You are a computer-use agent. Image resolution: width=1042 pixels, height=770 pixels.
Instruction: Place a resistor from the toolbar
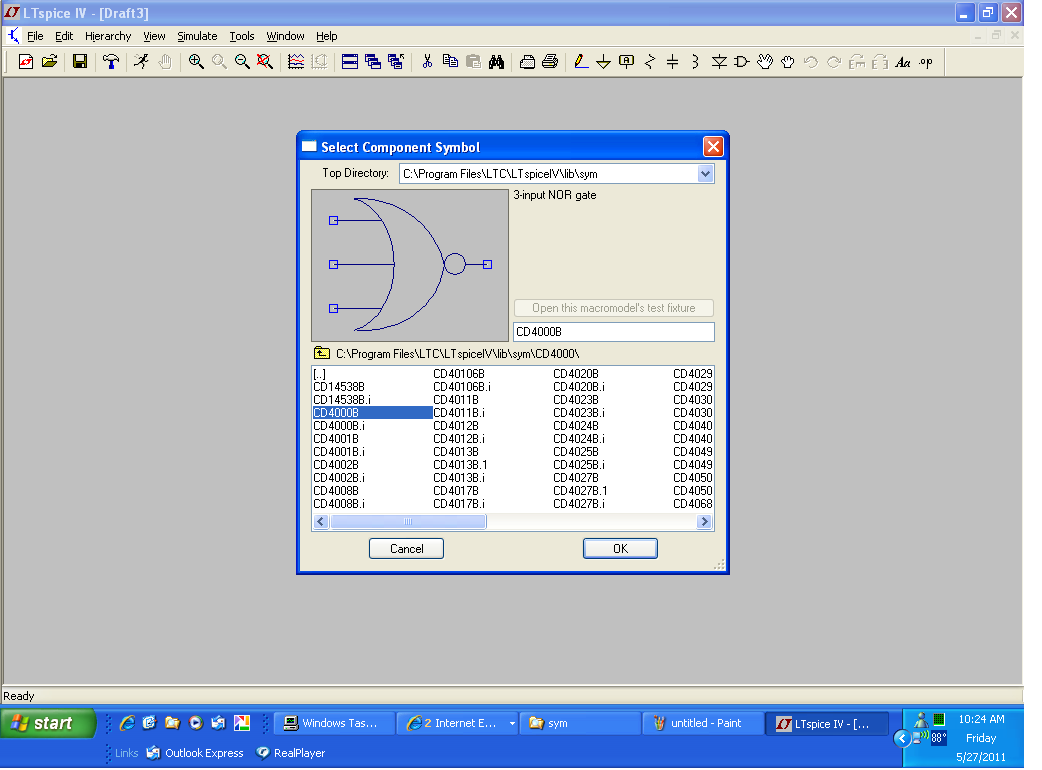tap(650, 62)
